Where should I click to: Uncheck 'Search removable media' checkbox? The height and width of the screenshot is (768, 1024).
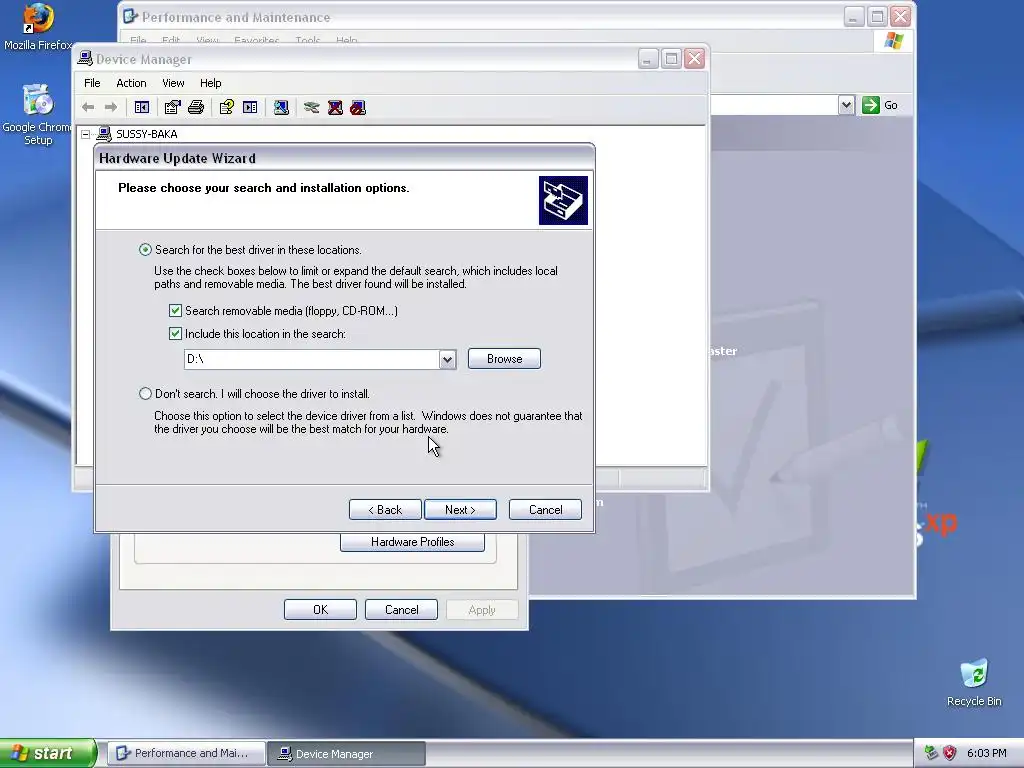[x=175, y=310]
